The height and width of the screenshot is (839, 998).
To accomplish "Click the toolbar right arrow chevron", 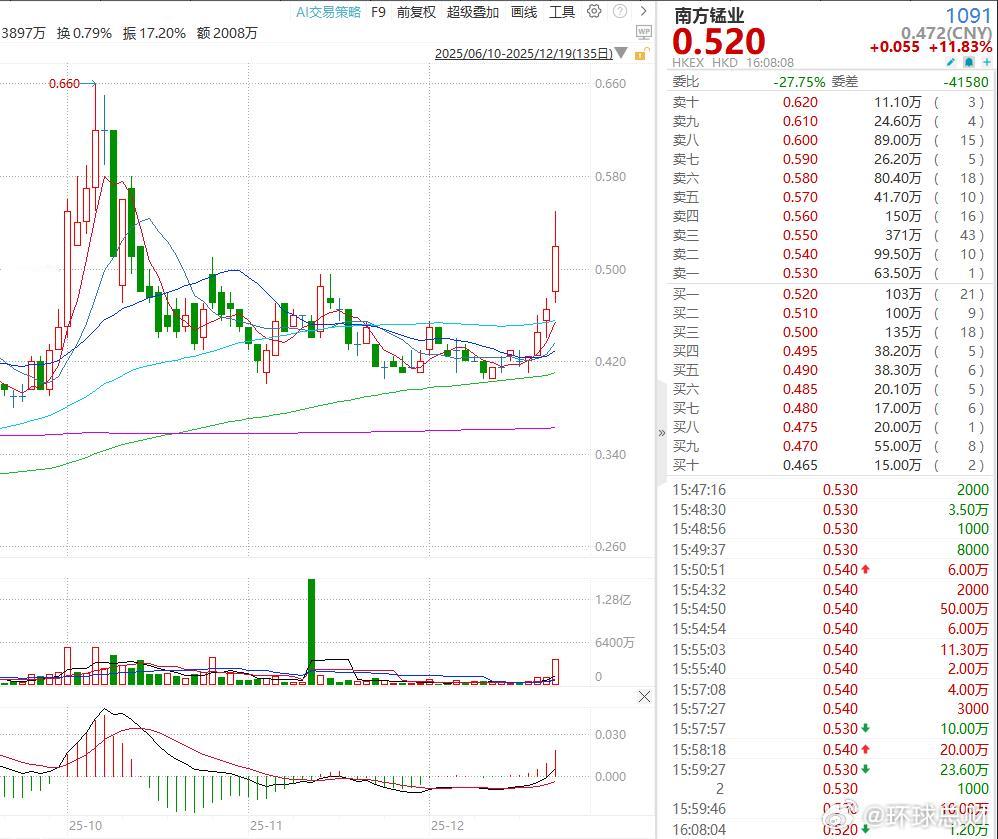I will click(x=643, y=11).
